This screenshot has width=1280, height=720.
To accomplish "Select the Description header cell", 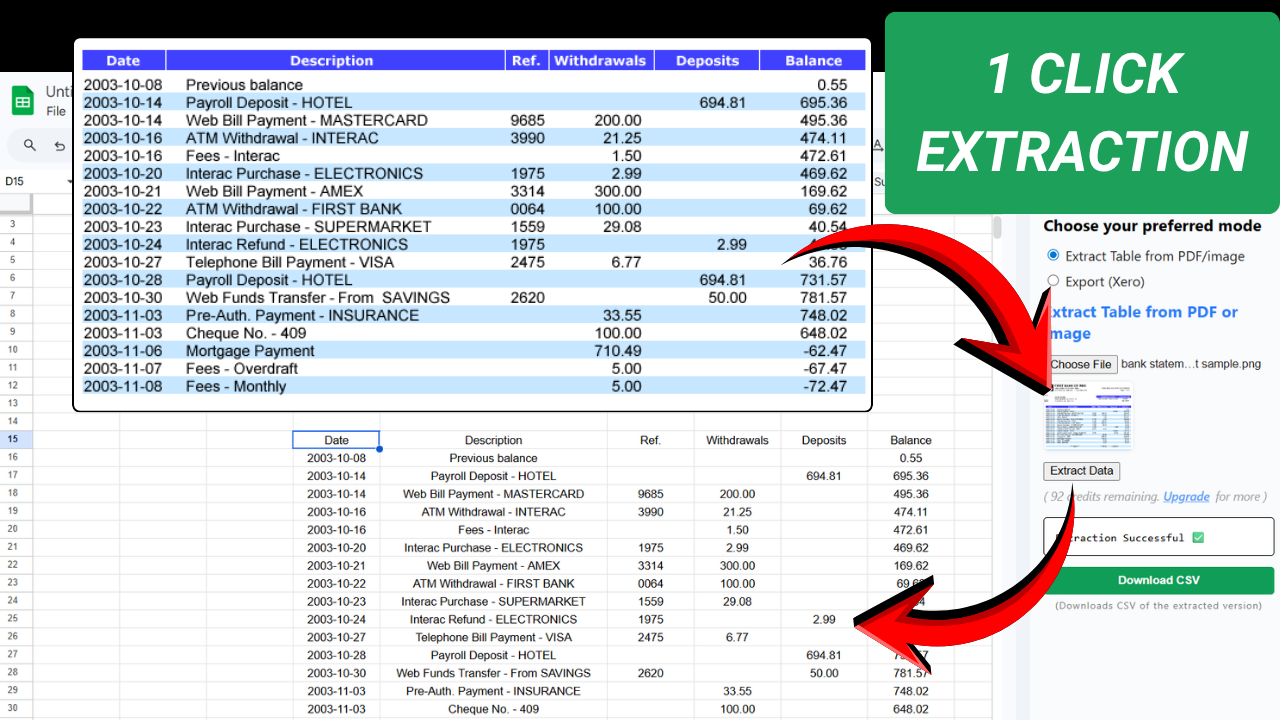I will 493,440.
